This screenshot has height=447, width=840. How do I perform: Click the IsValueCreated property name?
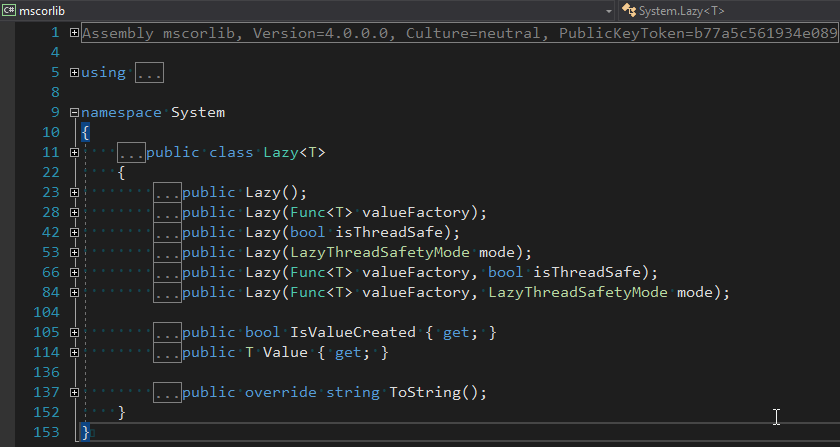(353, 333)
